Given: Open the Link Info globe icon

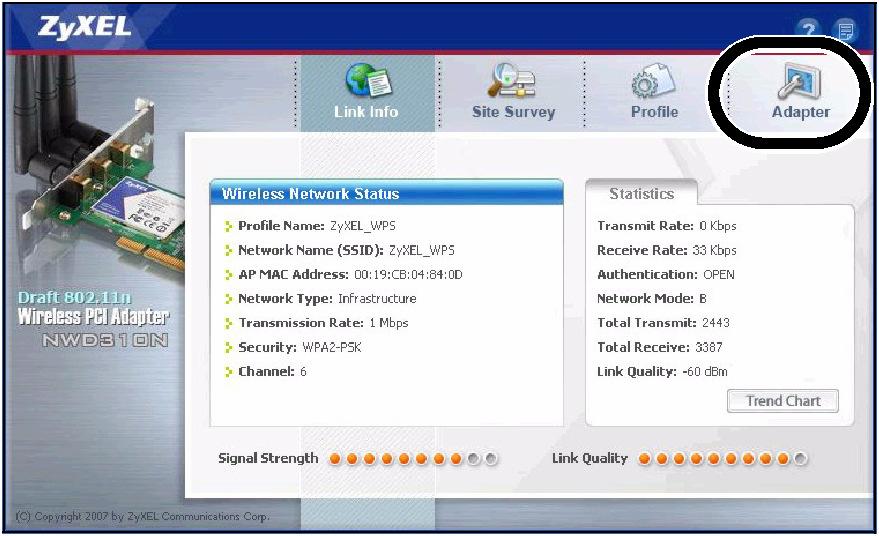Looking at the screenshot, I should [x=368, y=80].
